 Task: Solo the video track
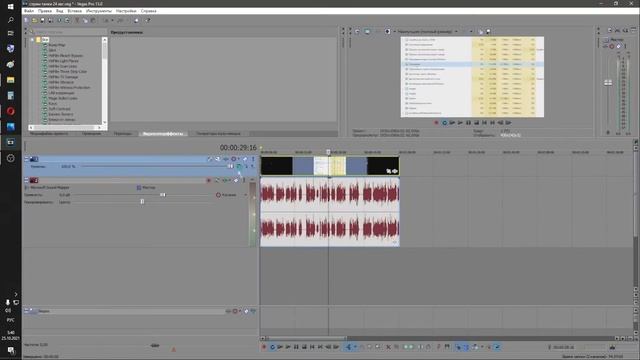click(253, 159)
